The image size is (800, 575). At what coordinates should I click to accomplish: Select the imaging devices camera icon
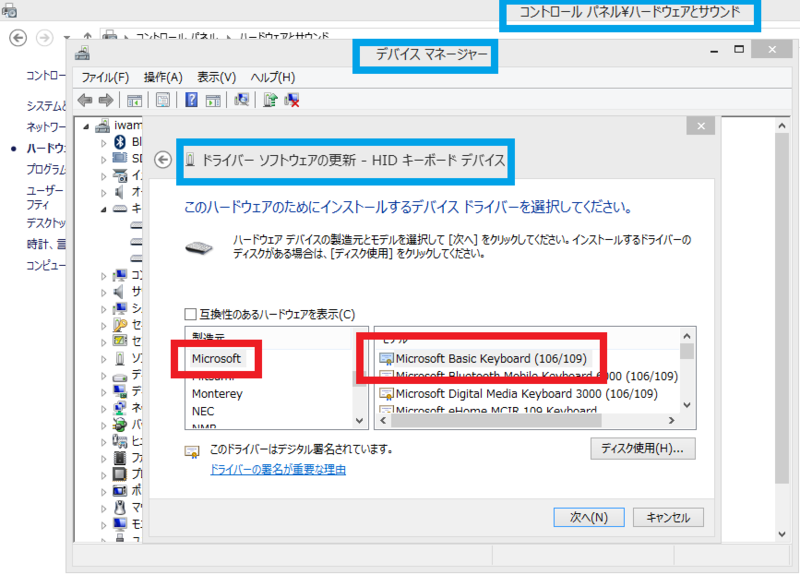point(120,175)
